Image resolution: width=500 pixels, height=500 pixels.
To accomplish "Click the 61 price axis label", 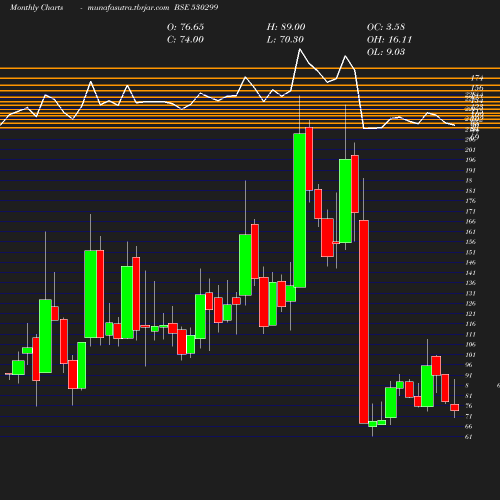I will click(x=469, y=437).
